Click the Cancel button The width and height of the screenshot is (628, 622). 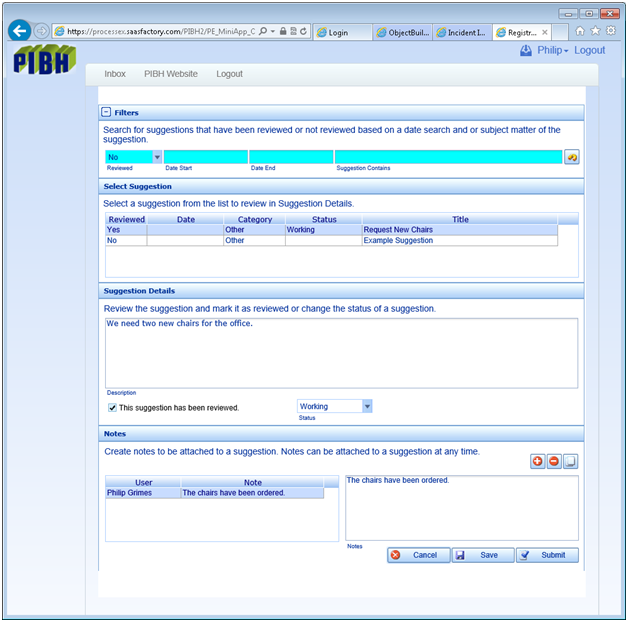(x=419, y=555)
